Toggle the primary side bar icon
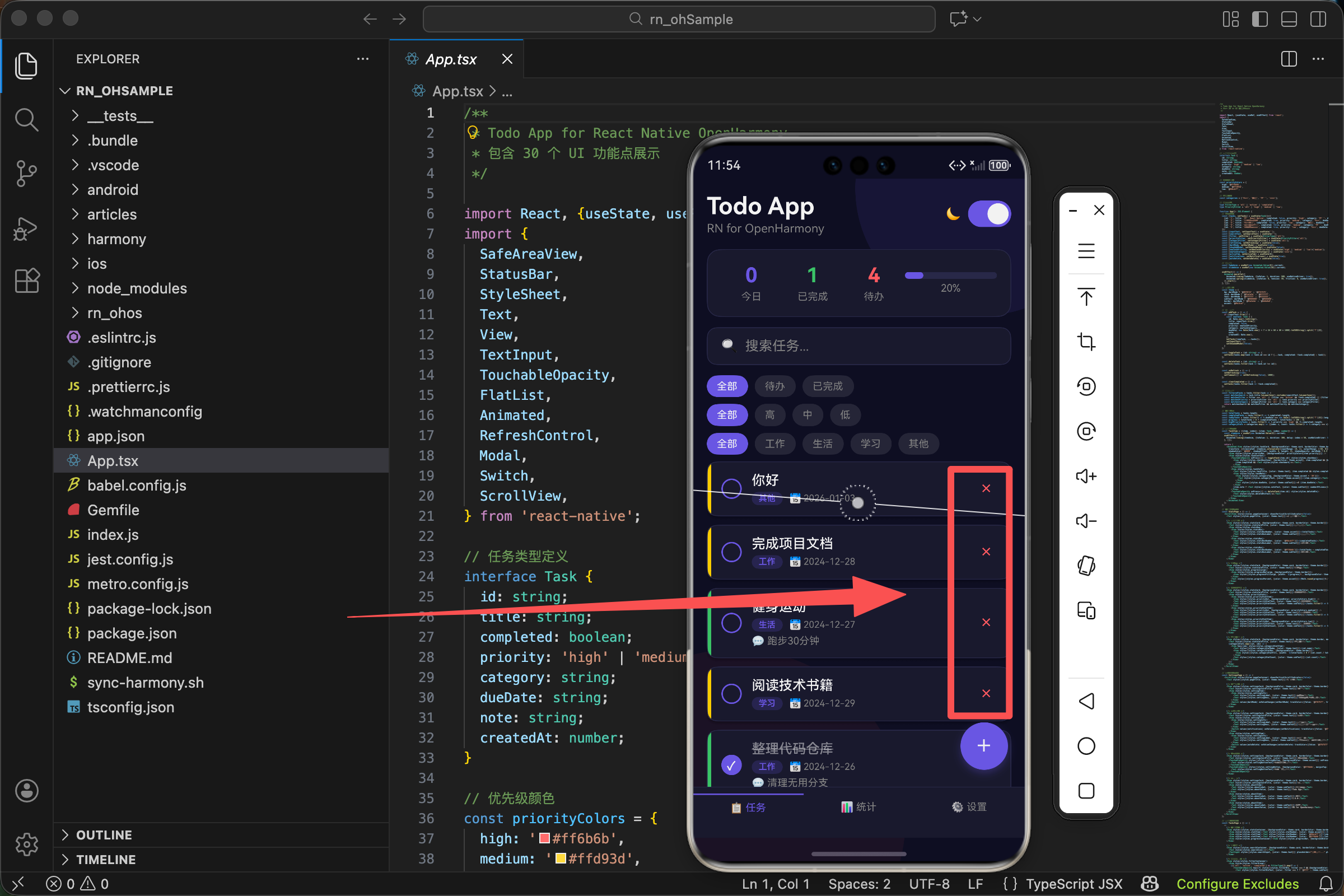This screenshot has width=1344, height=896. pos(1259,20)
